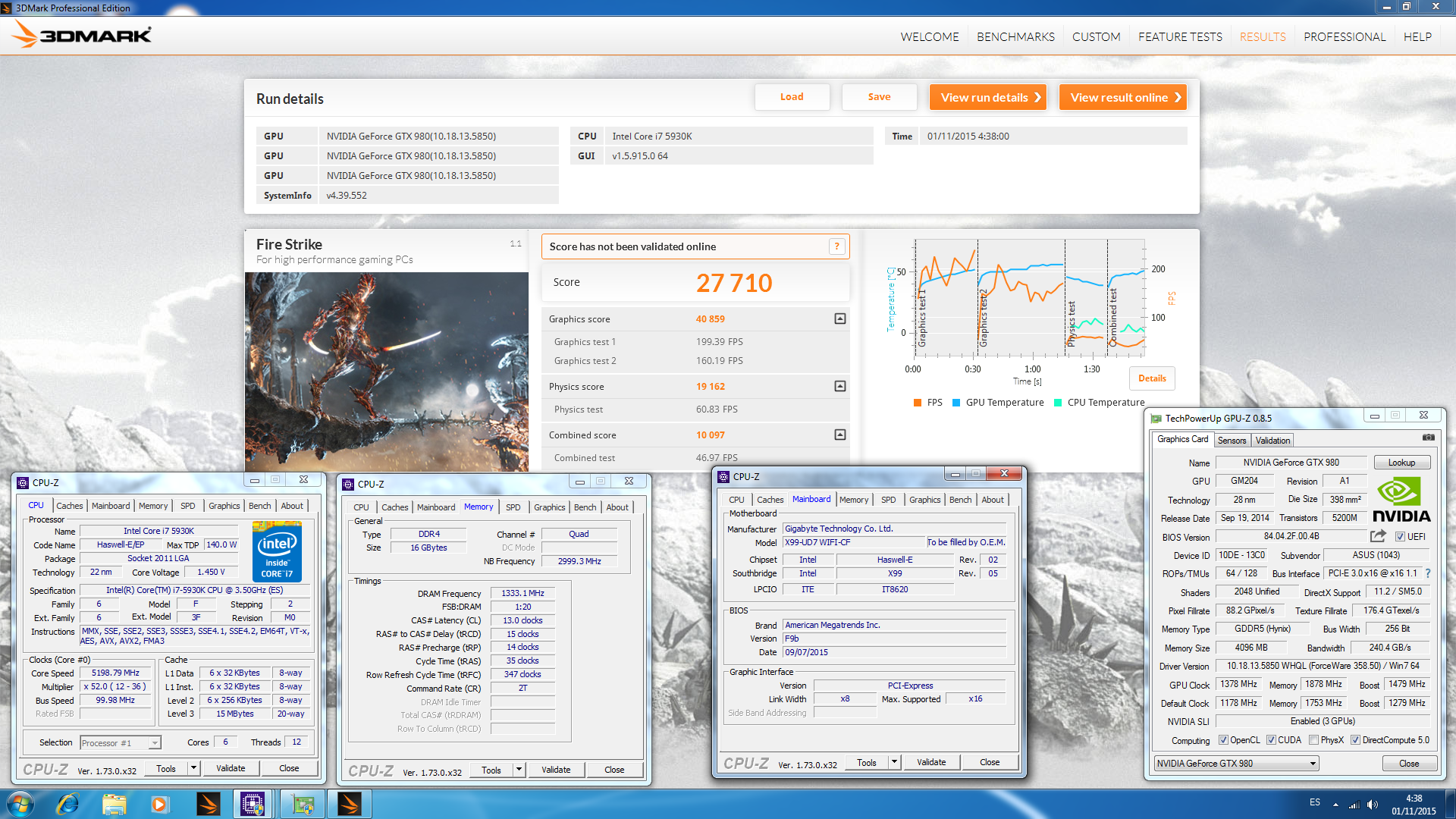
Task: Toggle the PhysX checkbox in GPU-Z
Action: coord(1313,740)
